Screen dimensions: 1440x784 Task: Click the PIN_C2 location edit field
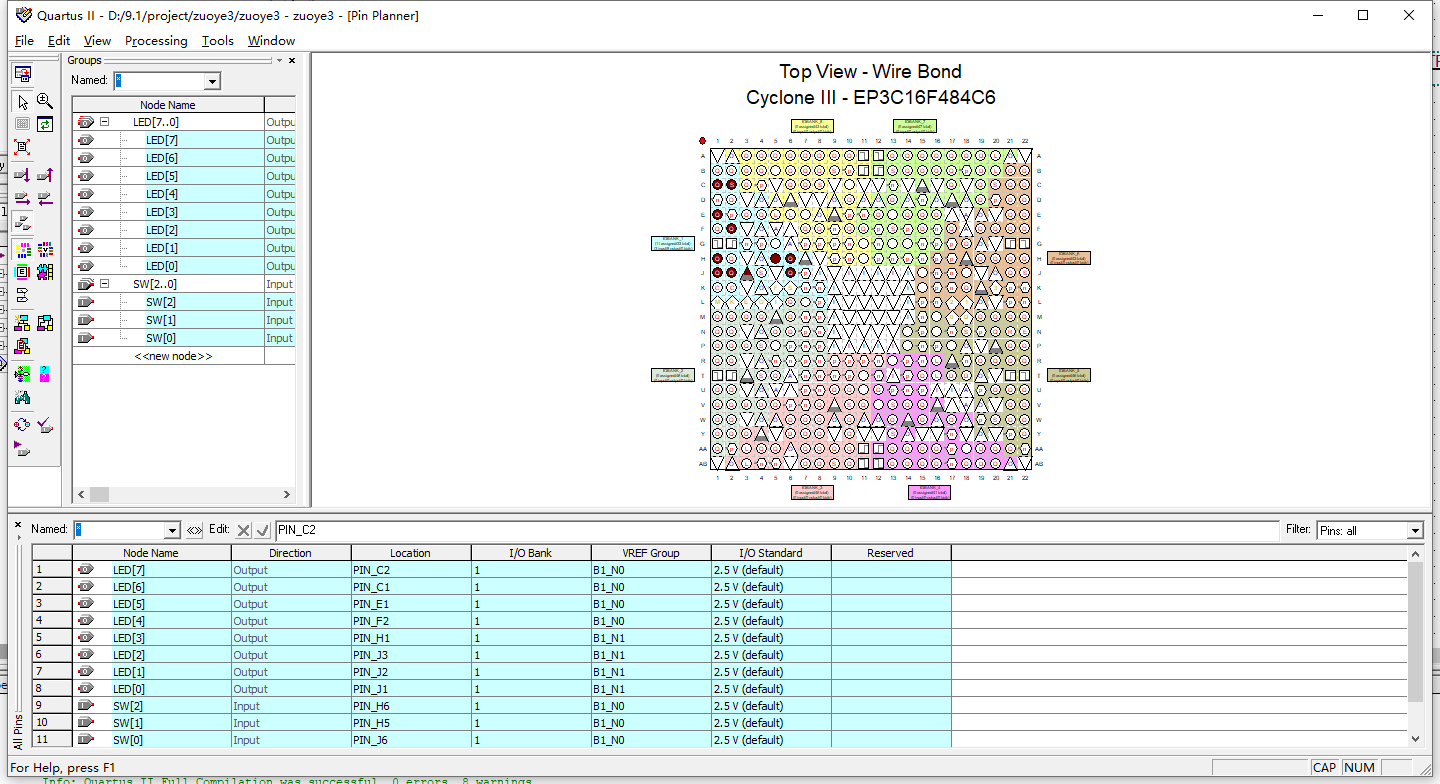point(777,530)
